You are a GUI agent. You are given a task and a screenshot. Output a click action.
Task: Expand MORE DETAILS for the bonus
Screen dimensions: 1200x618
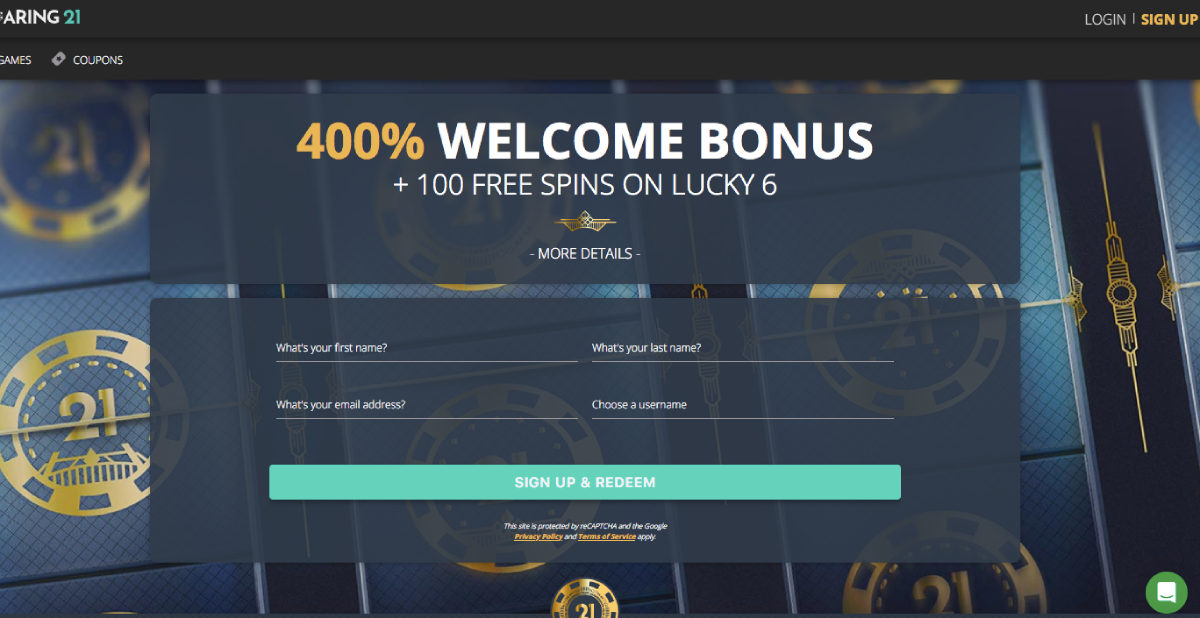coord(585,254)
